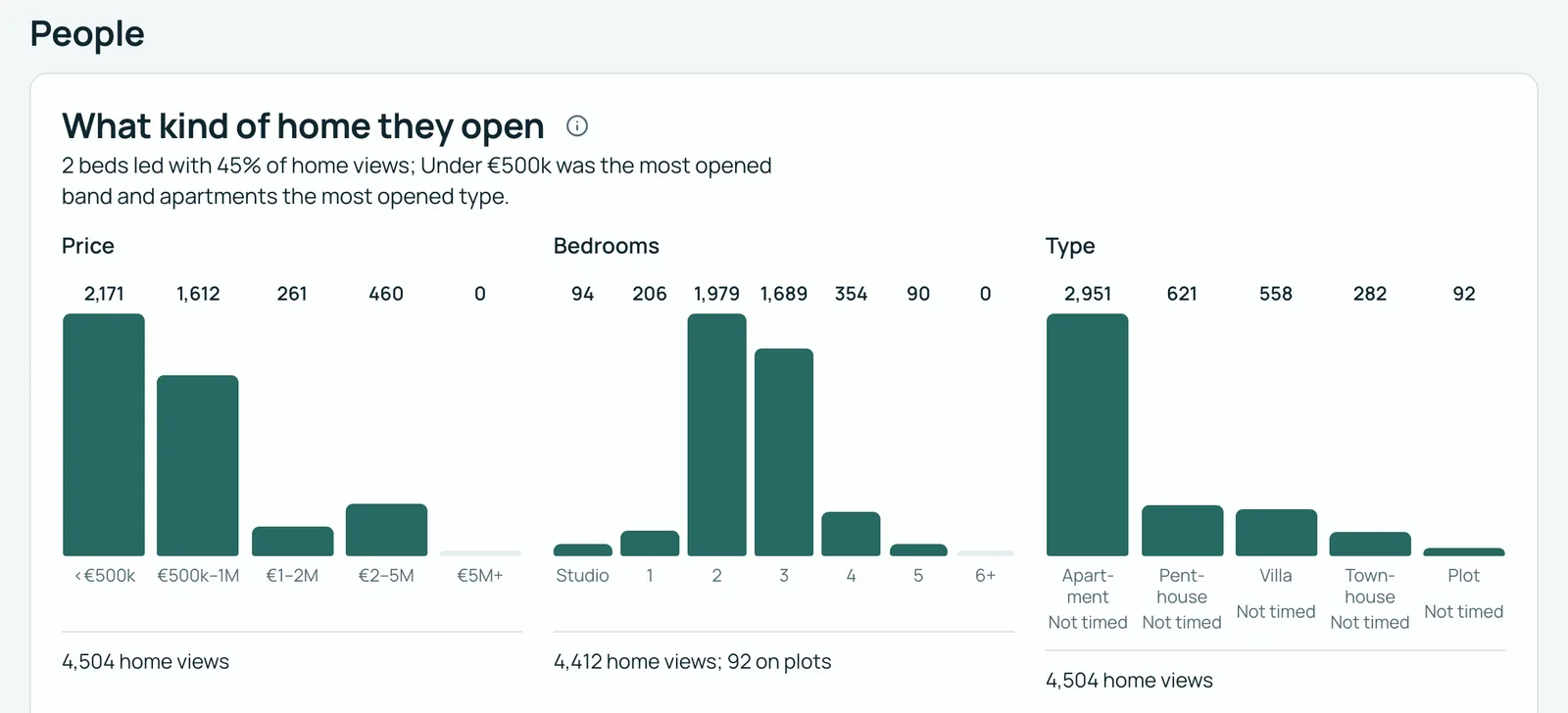Viewport: 1568px width, 713px height.
Task: Select the Penthouse type bar
Action: (x=1182, y=531)
